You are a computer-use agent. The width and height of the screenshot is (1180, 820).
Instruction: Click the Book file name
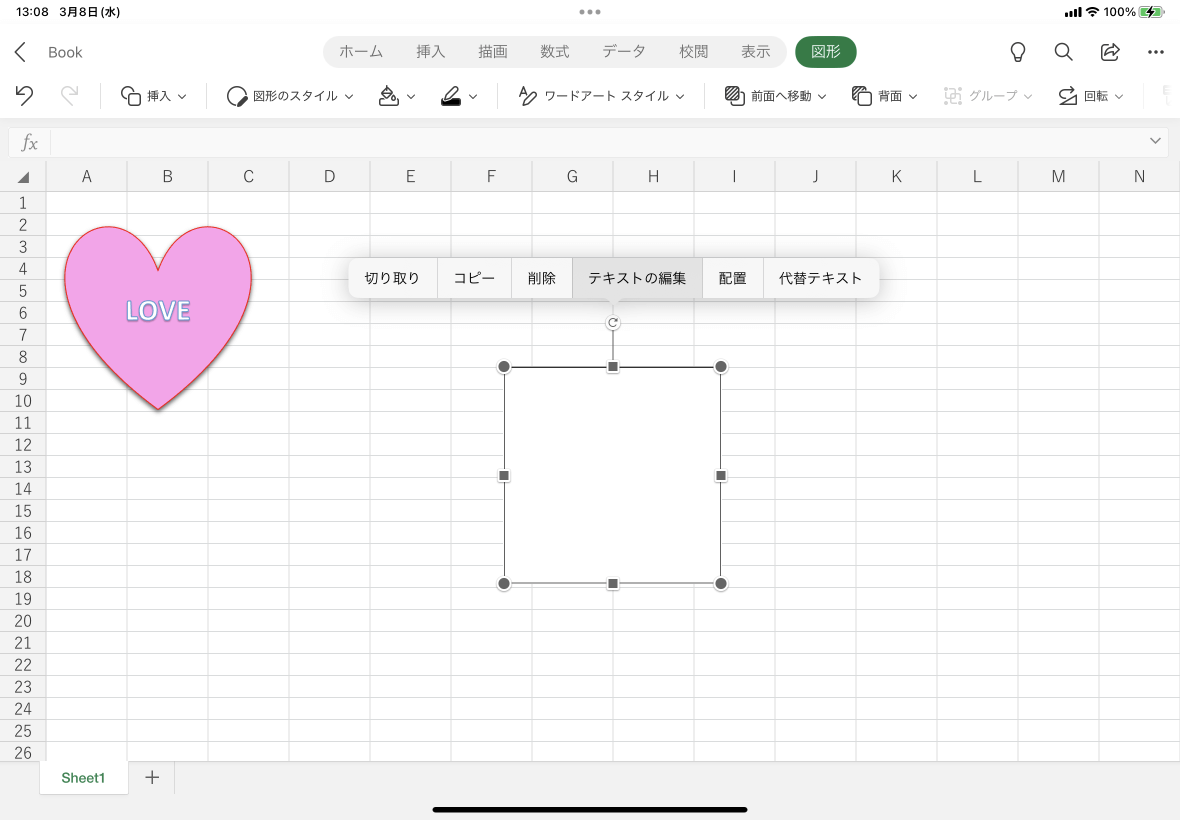coord(65,53)
